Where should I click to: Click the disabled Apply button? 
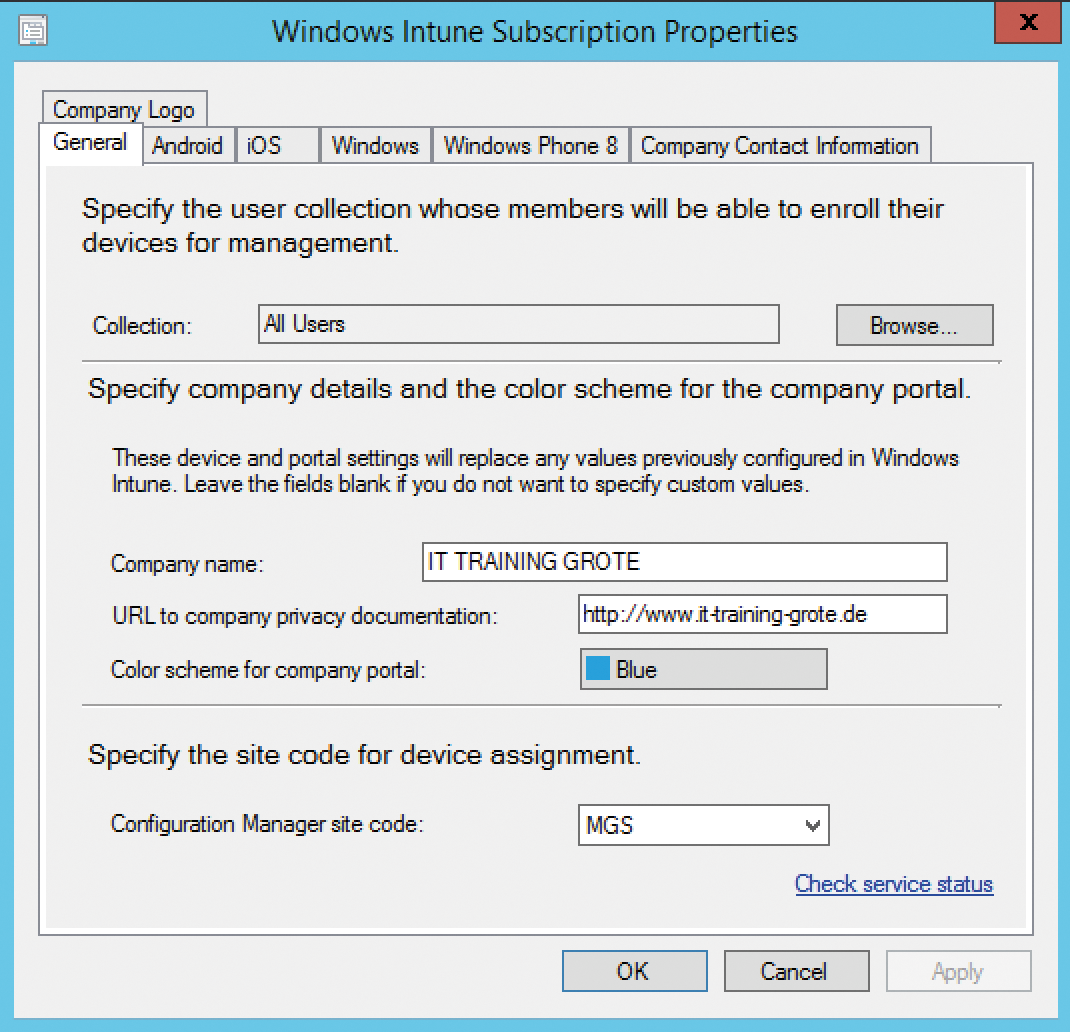[958, 970]
